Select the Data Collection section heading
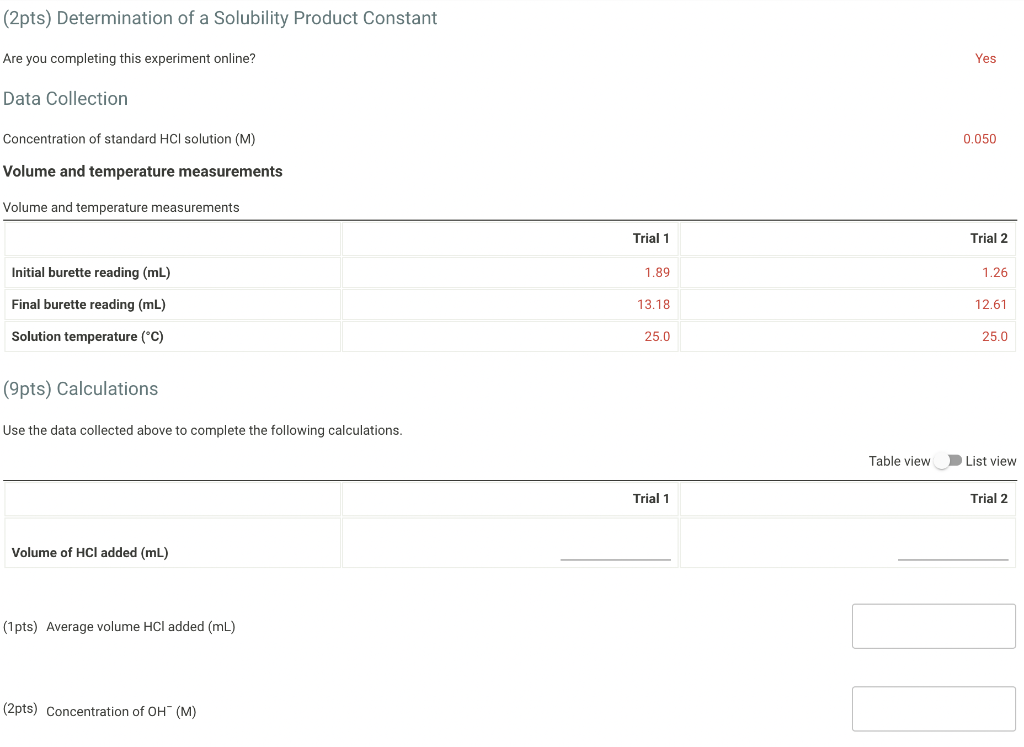This screenshot has height=747, width=1024. click(x=65, y=98)
